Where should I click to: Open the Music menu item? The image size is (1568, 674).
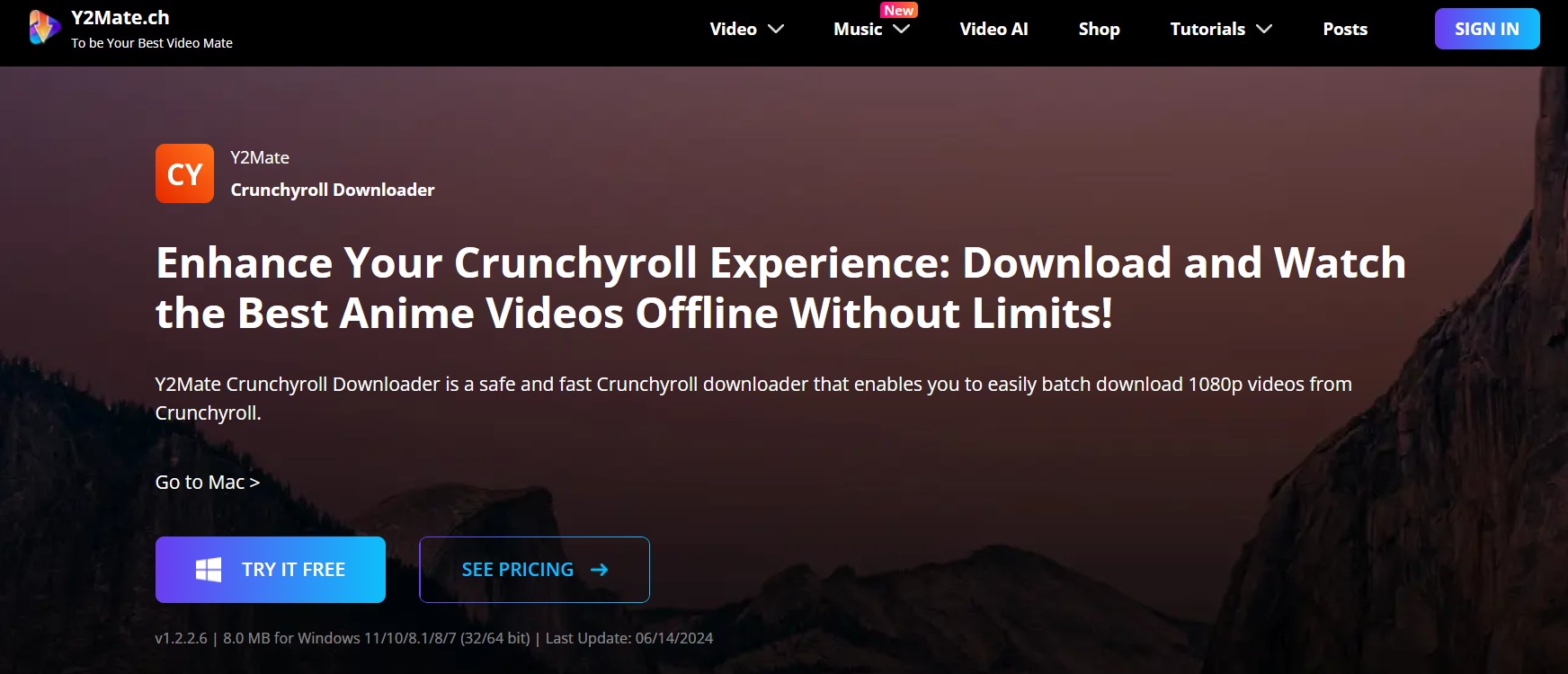tap(858, 29)
